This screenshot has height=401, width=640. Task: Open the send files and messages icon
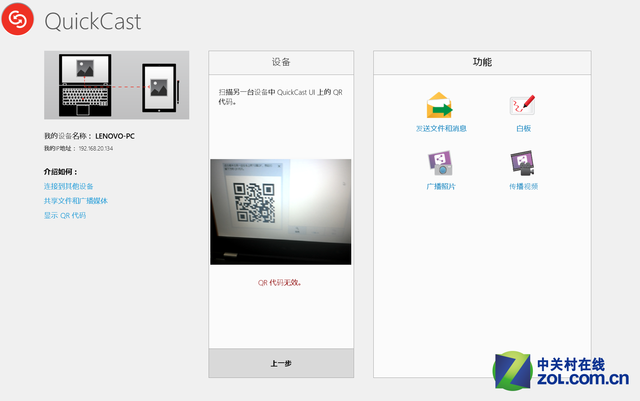[440, 106]
